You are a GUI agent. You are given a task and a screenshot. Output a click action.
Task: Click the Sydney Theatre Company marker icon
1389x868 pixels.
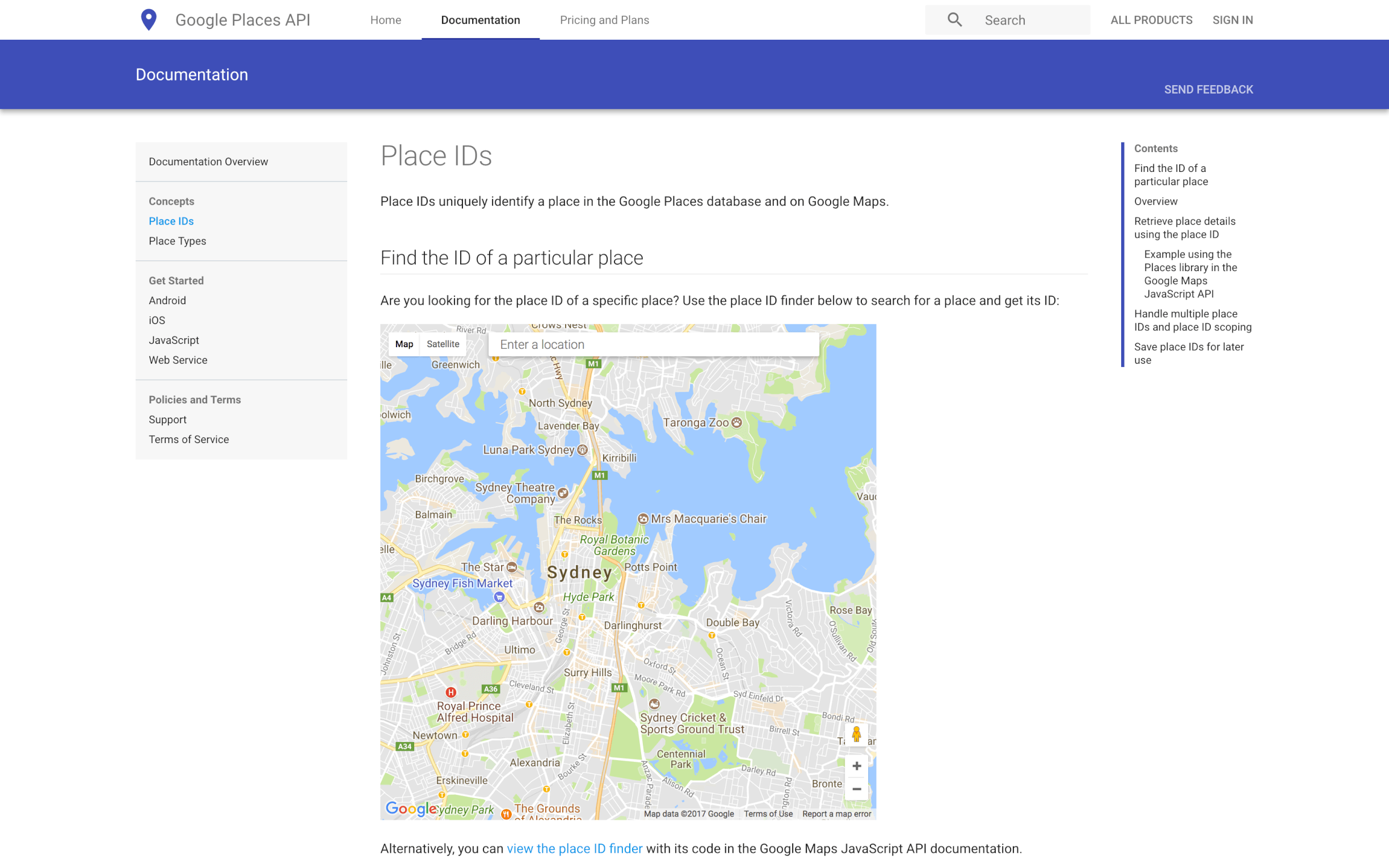click(563, 493)
